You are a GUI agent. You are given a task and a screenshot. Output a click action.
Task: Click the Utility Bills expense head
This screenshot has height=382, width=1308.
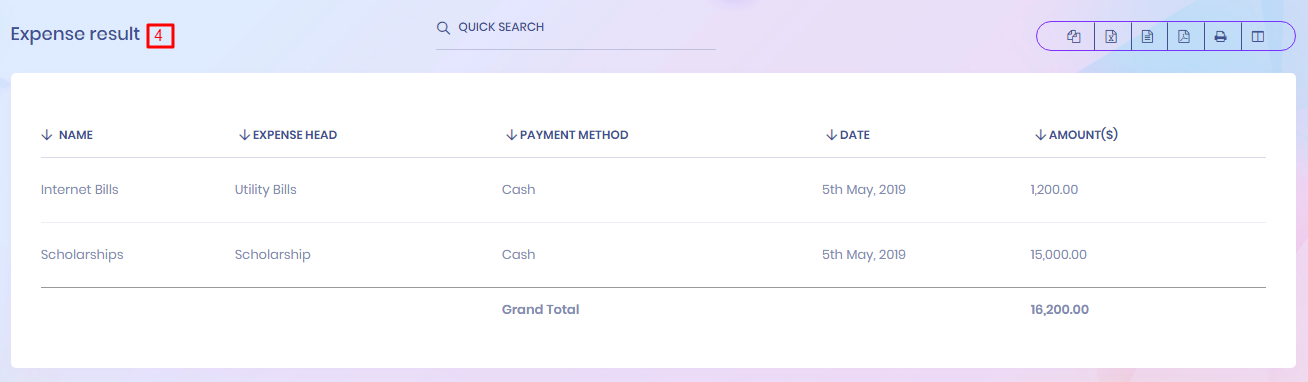[x=266, y=189]
